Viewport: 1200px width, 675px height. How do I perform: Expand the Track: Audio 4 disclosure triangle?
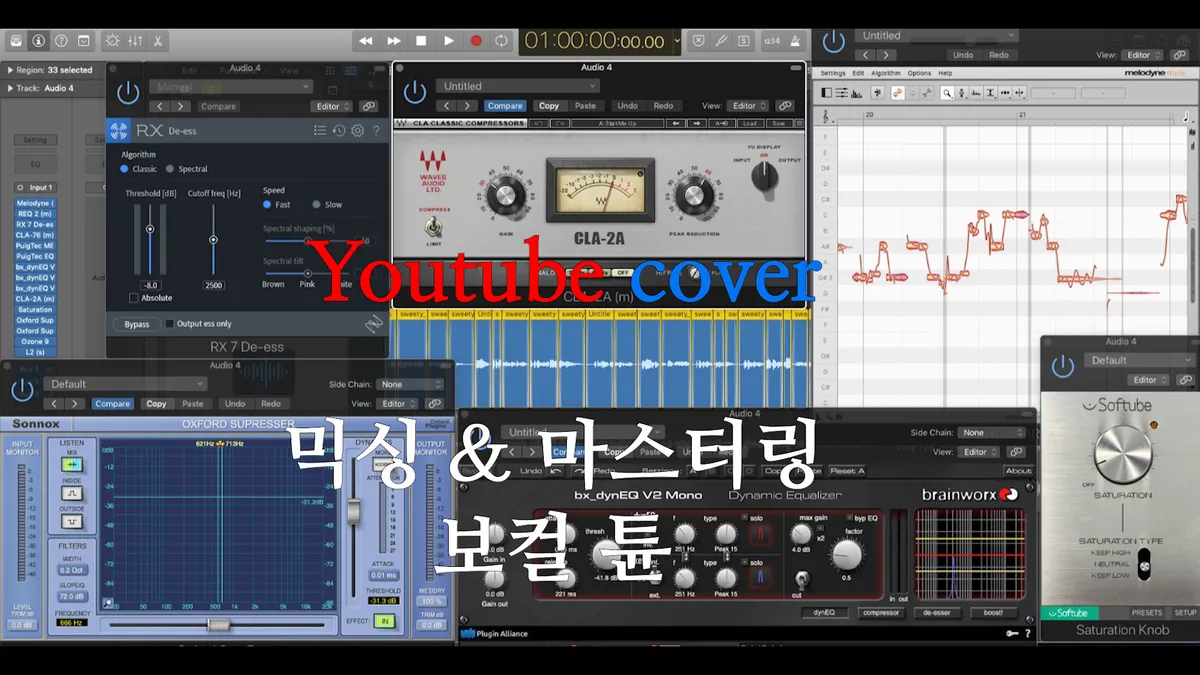coord(10,88)
